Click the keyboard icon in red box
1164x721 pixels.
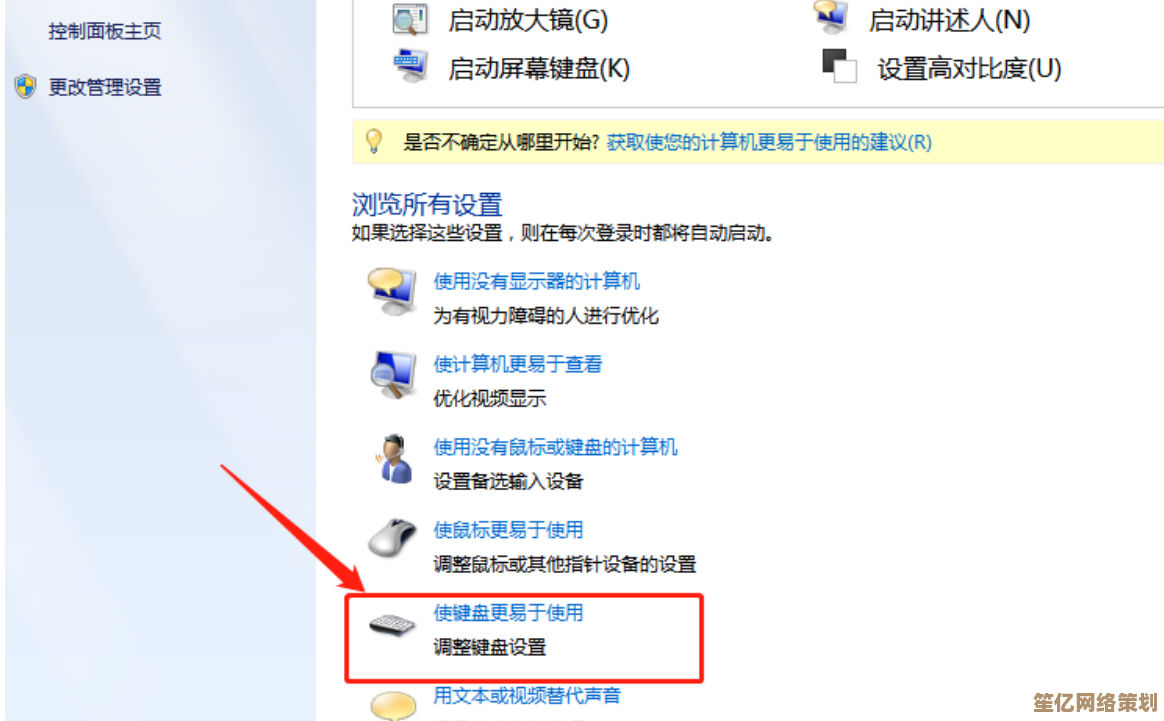tap(393, 625)
